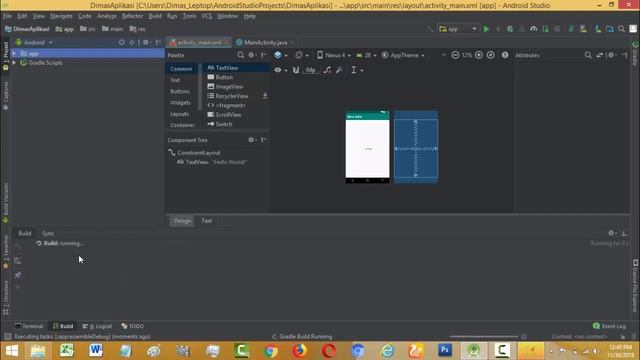This screenshot has height=360, width=640.
Task: Open the app run configuration dropdown
Action: (x=458, y=29)
